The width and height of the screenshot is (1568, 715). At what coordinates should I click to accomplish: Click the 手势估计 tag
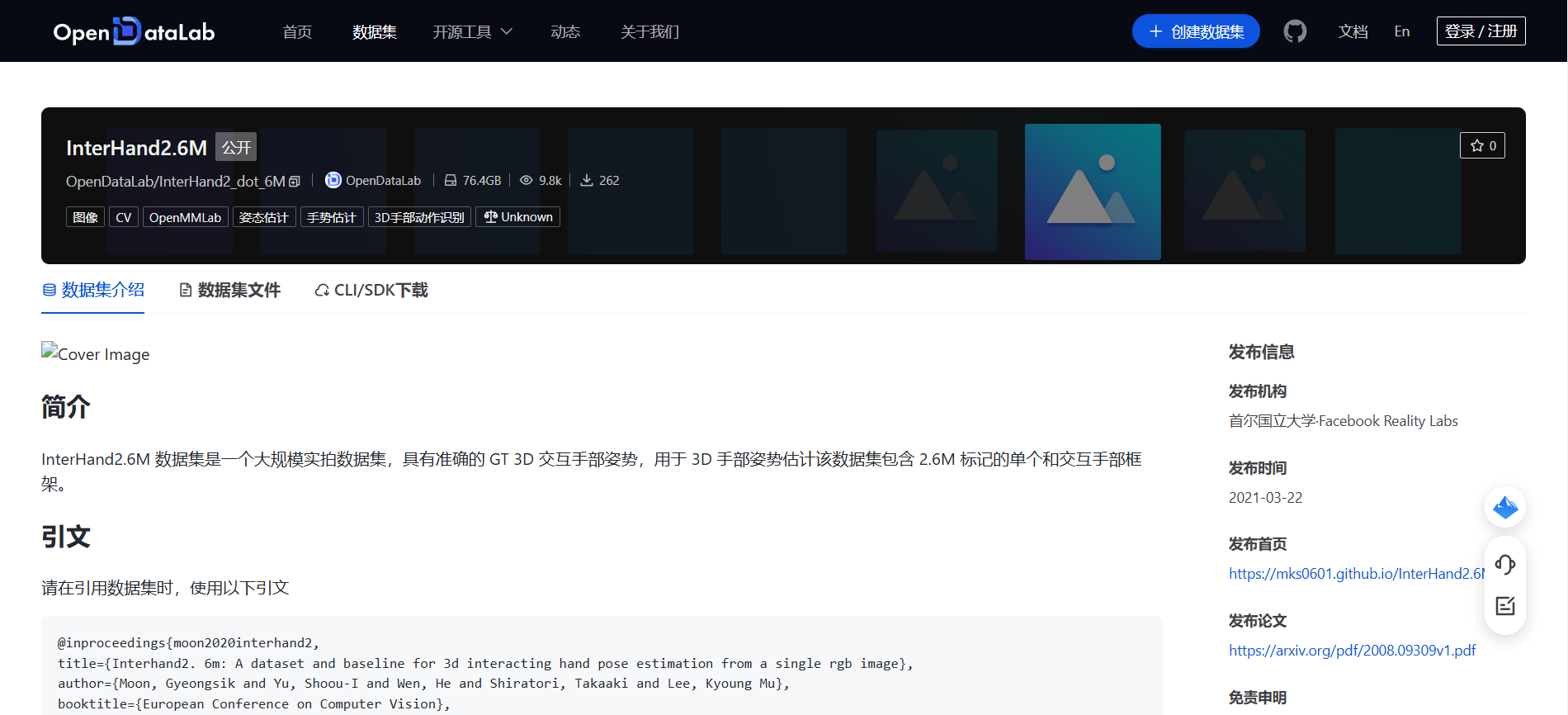tap(332, 217)
